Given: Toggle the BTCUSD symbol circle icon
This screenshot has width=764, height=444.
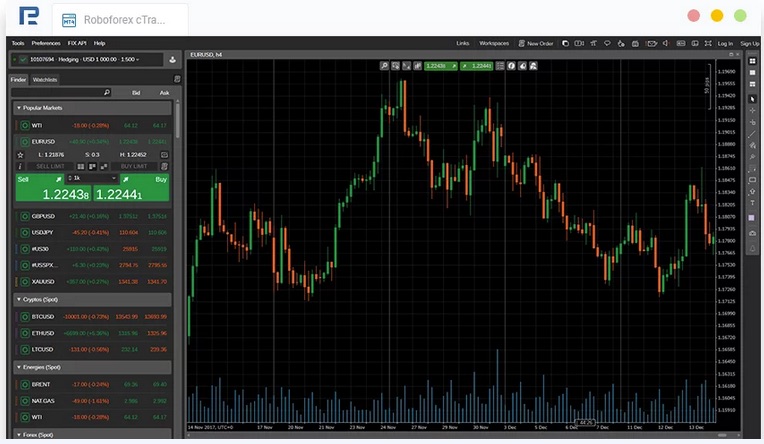Looking at the screenshot, I should [25, 317].
